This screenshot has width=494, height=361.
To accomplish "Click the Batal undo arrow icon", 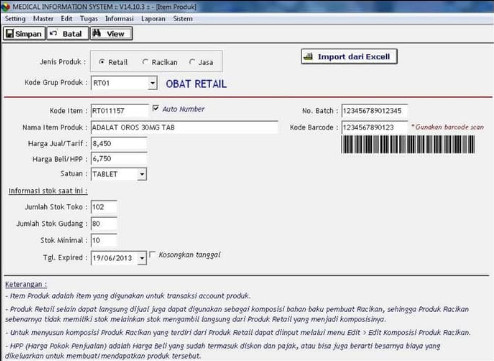I will [x=54, y=33].
